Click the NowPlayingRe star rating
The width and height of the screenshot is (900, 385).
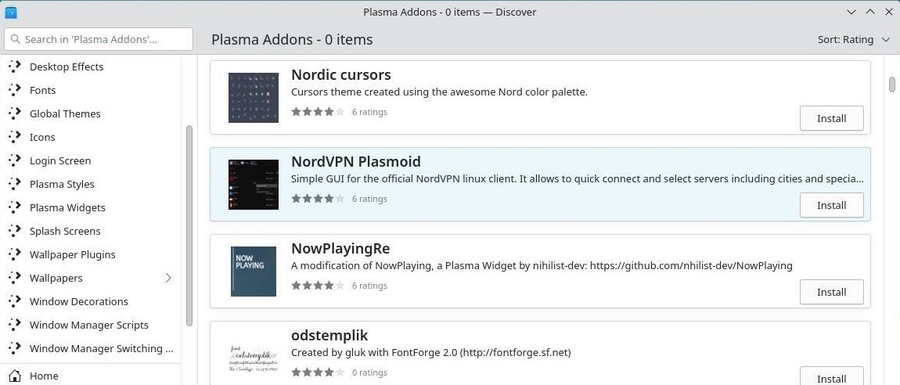tap(318, 285)
